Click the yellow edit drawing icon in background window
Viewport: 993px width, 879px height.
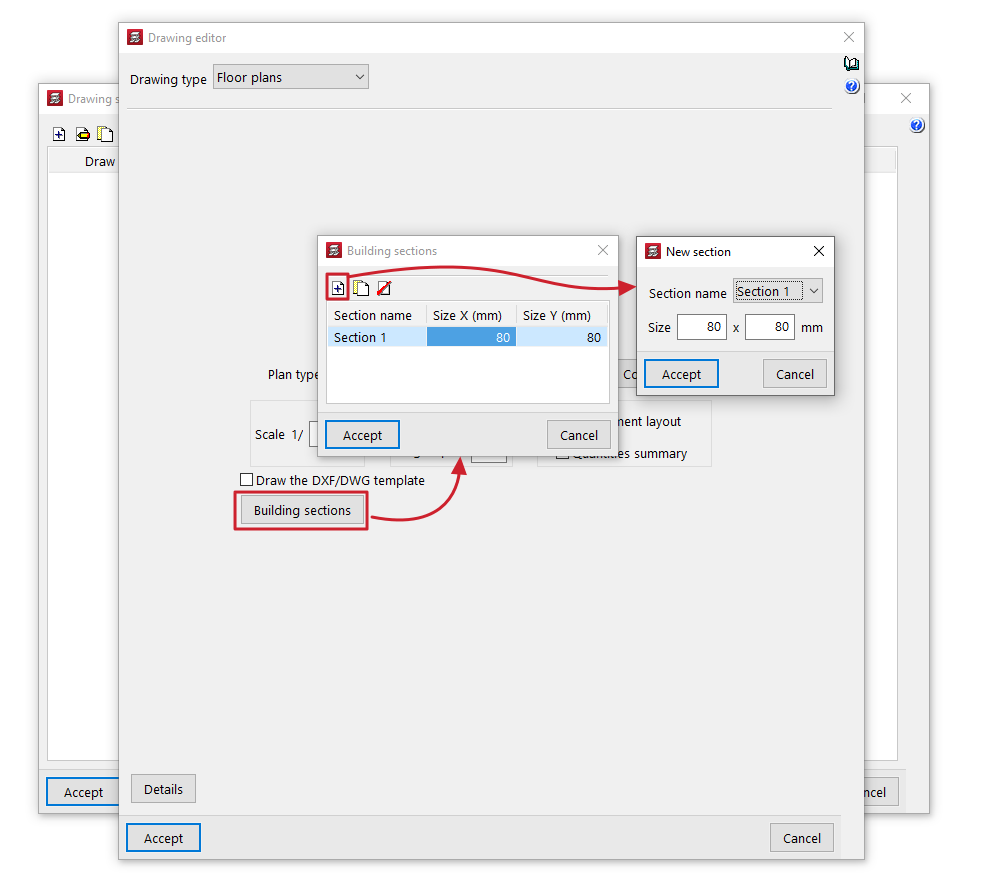coord(82,134)
